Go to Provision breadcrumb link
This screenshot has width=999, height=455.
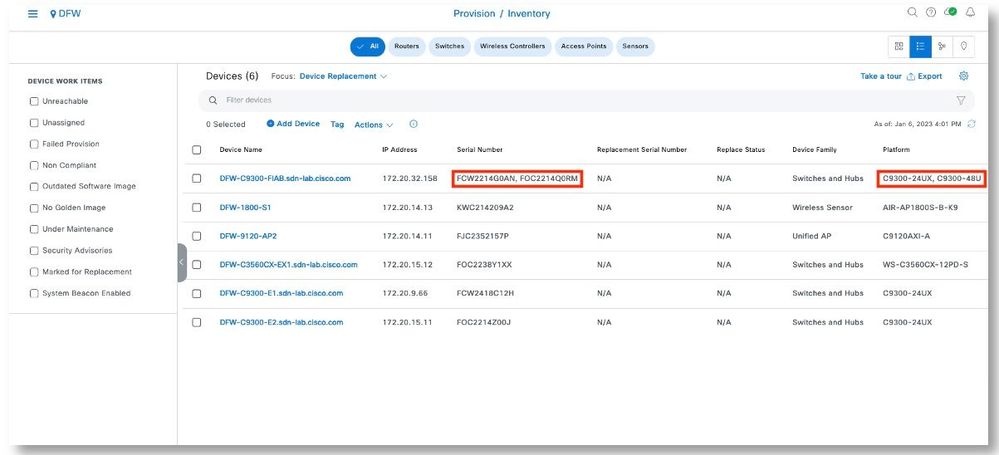coord(474,13)
